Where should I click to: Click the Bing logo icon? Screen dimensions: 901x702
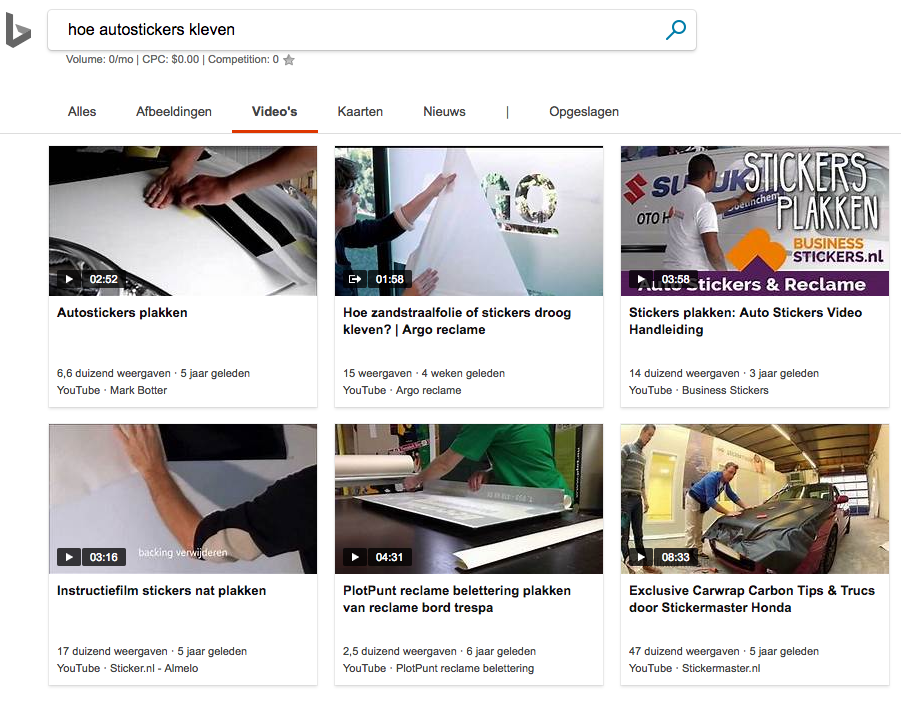tap(18, 30)
